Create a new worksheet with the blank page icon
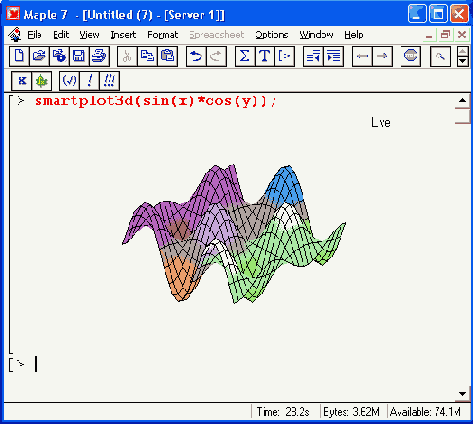The width and height of the screenshot is (473, 424). pos(19,56)
